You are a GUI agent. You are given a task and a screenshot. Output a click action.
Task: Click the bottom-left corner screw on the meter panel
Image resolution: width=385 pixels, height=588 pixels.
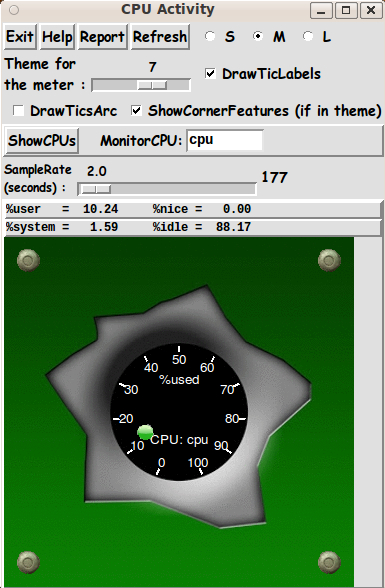pyautogui.click(x=28, y=562)
